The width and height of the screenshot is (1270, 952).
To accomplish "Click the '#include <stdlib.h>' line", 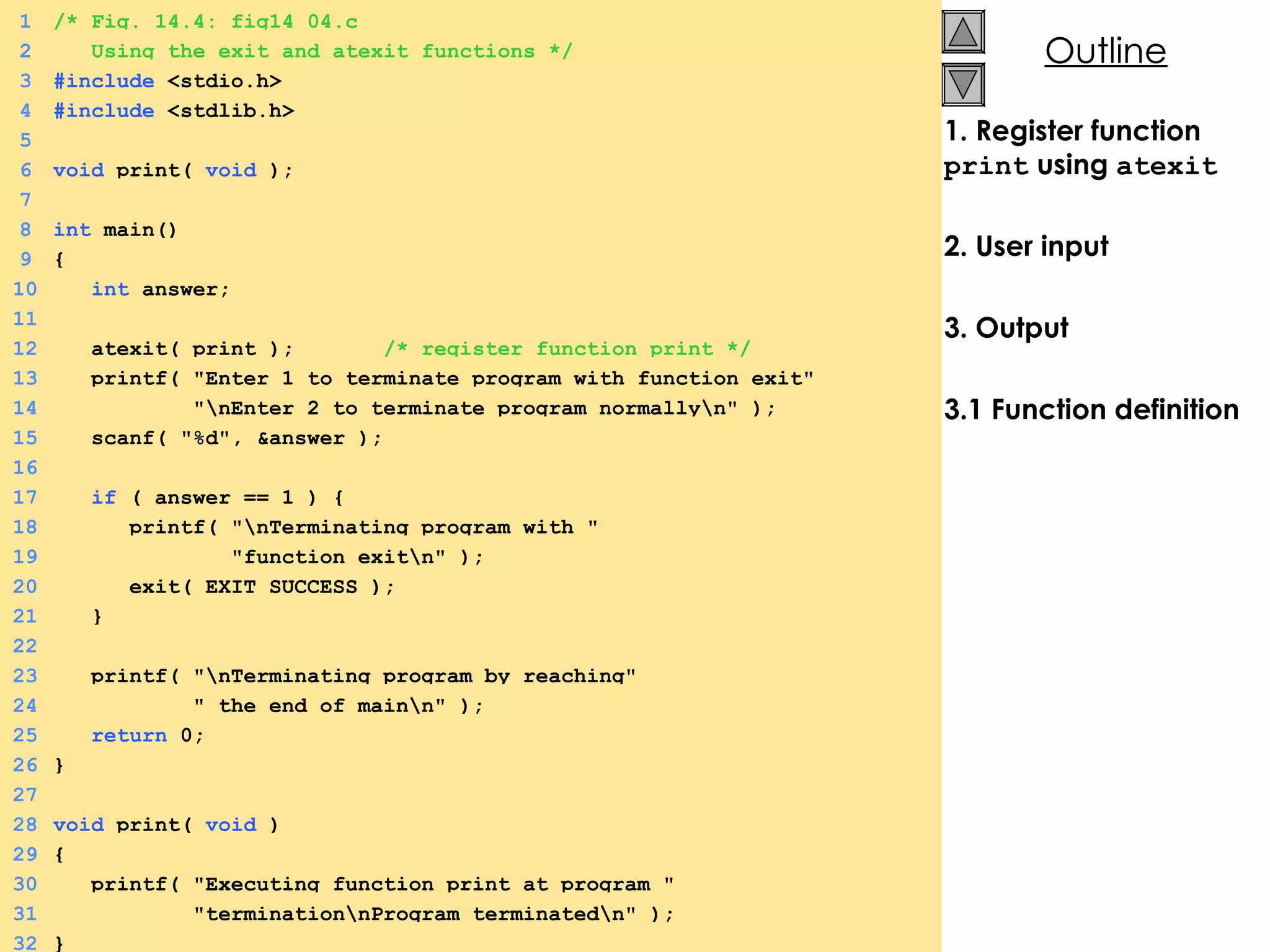I will point(174,111).
